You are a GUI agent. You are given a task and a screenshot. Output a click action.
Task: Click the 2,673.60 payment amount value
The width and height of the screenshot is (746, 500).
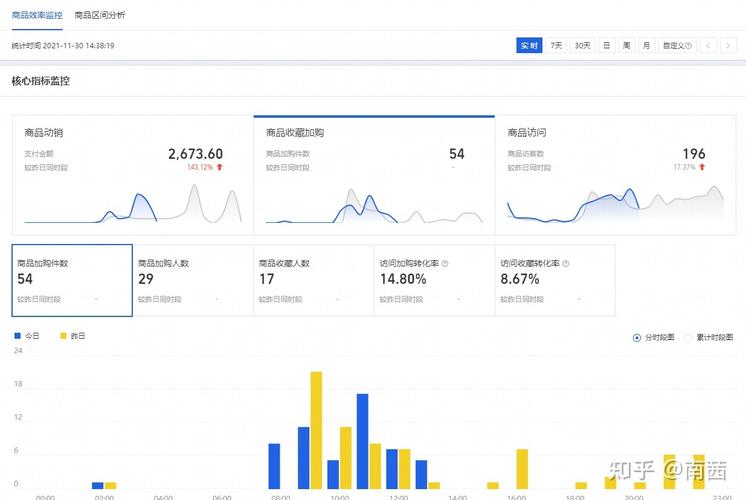pyautogui.click(x=196, y=154)
